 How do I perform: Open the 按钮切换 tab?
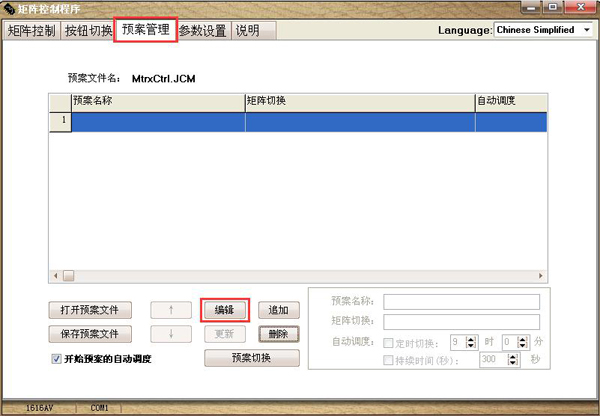[88, 31]
